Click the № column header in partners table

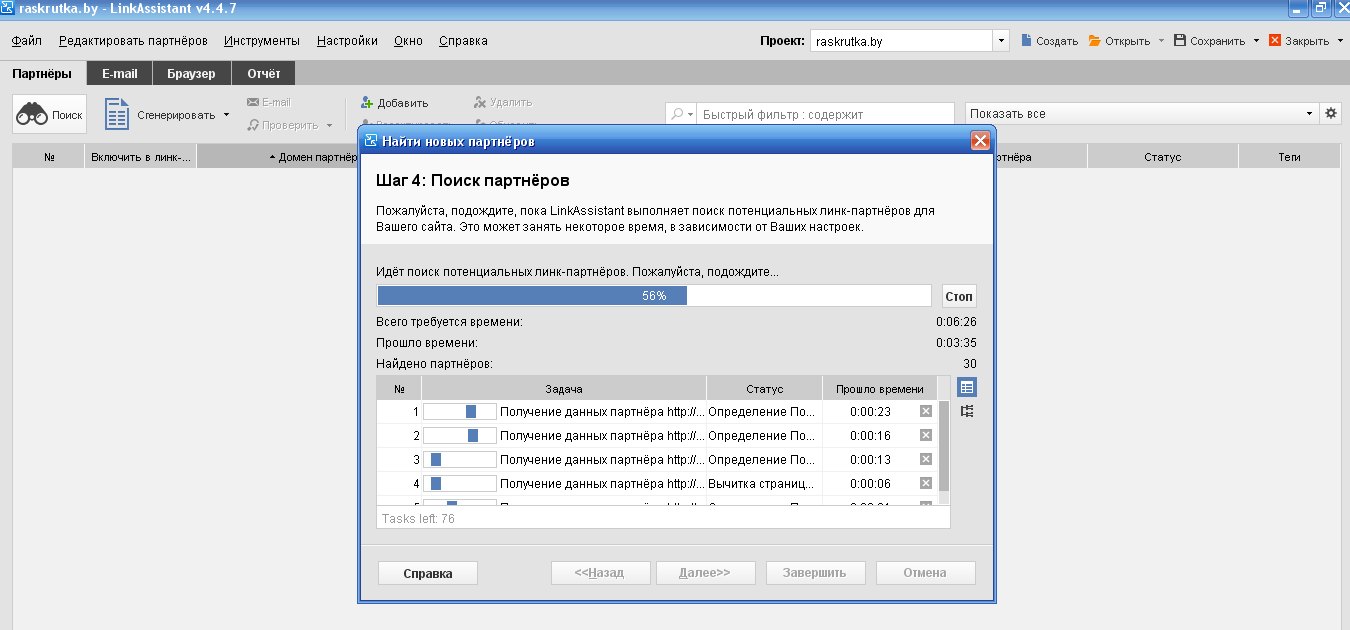[49, 157]
